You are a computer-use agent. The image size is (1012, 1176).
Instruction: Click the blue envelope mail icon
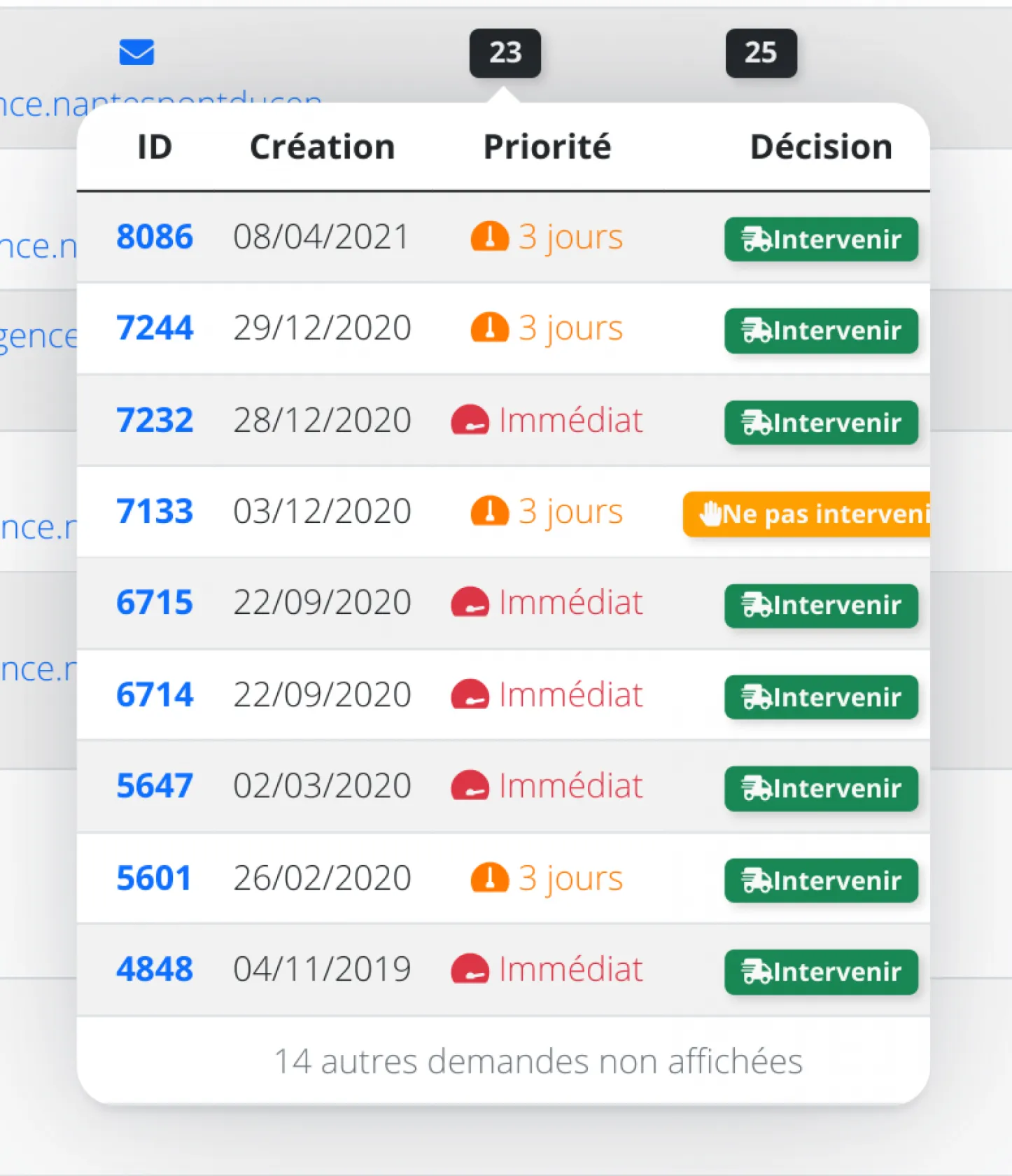click(136, 52)
